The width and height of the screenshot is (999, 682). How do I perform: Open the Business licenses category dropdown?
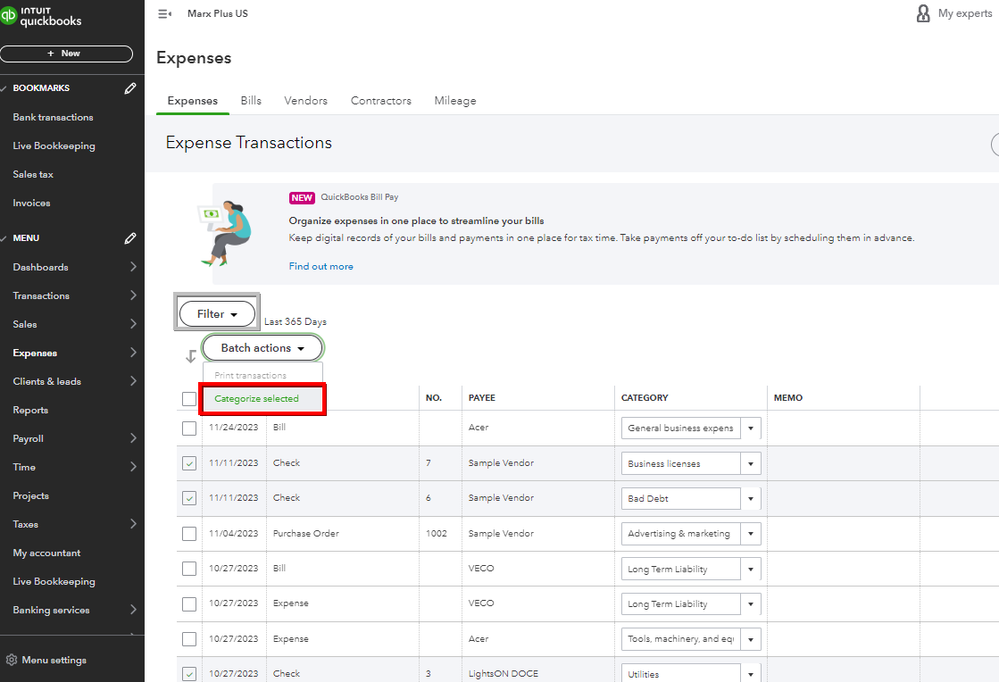point(751,464)
